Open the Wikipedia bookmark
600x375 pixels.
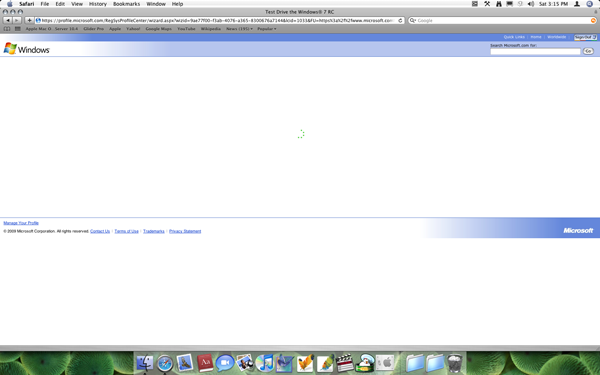pyautogui.click(x=210, y=29)
